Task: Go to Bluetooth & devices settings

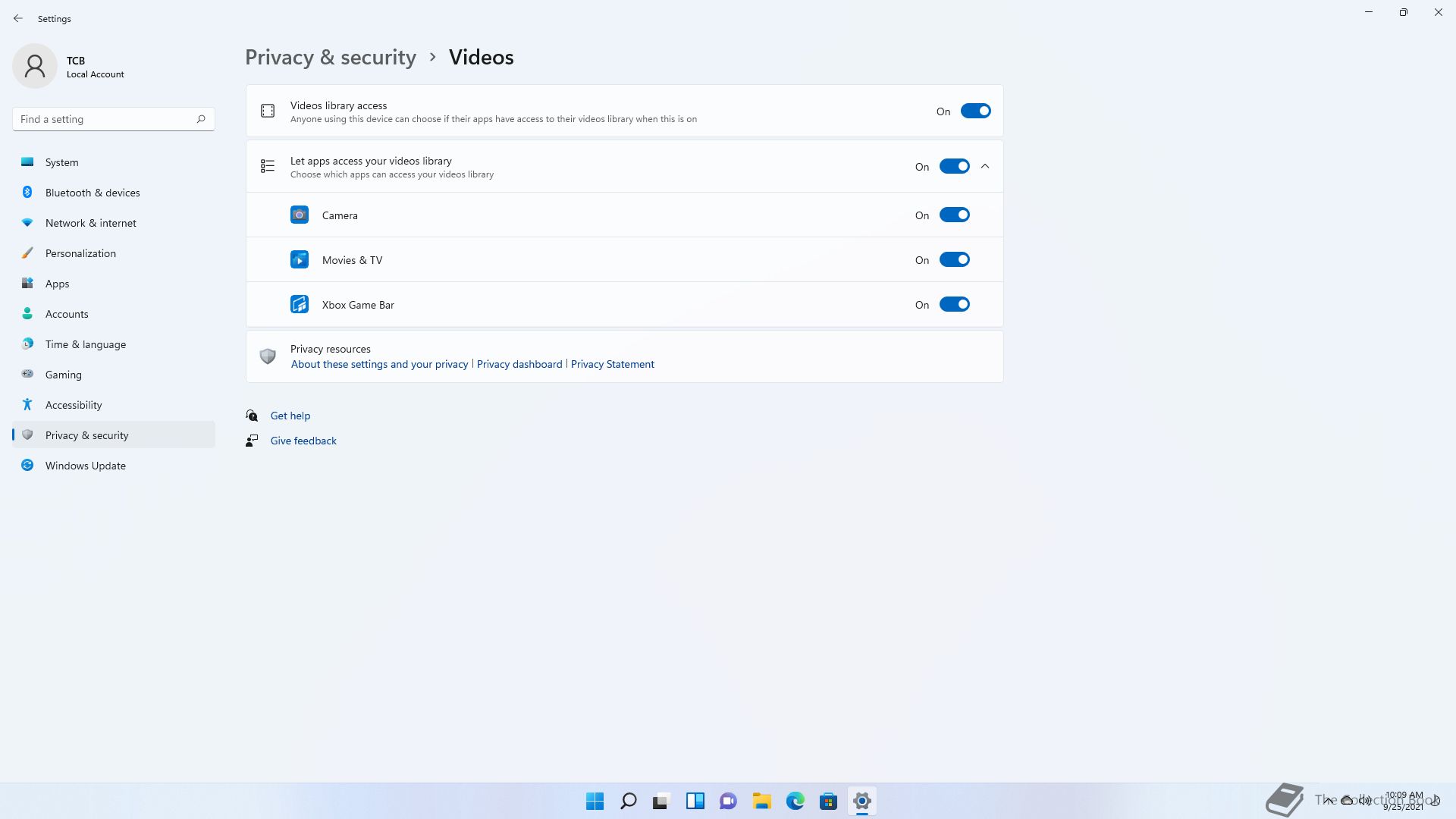Action: (x=93, y=193)
